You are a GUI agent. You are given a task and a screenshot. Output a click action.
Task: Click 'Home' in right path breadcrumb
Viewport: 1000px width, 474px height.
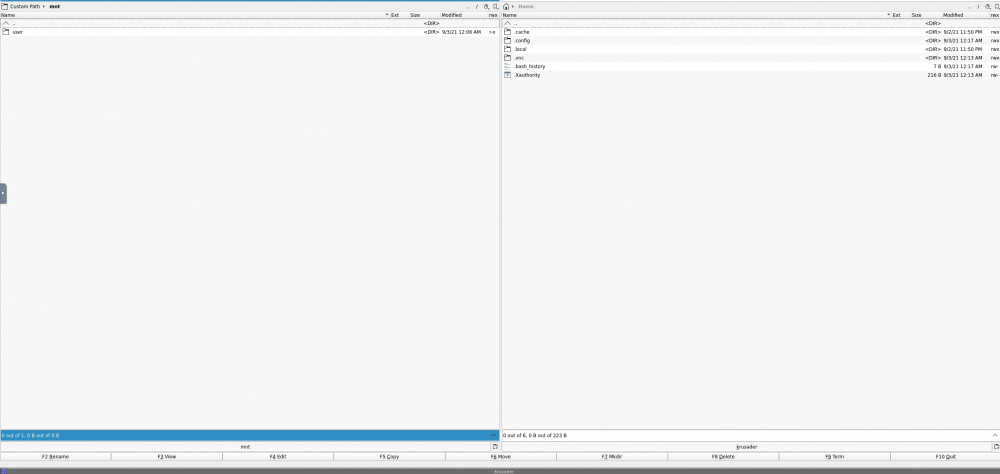coord(526,6)
